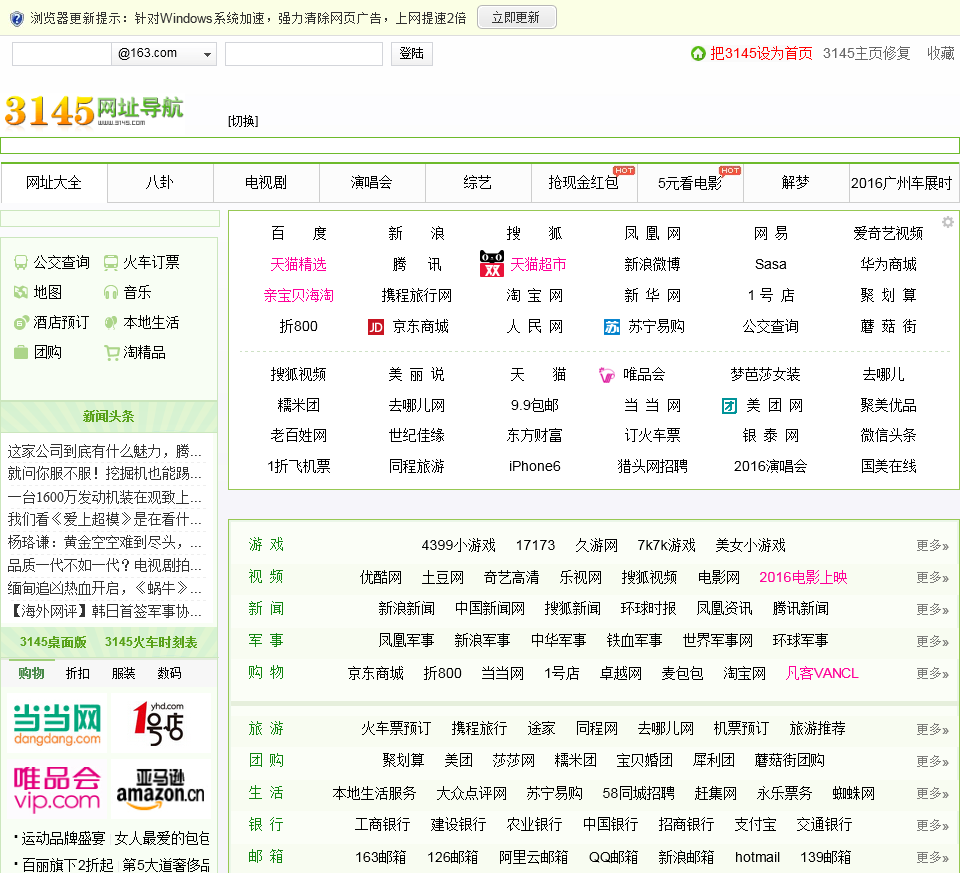The height and width of the screenshot is (873, 960).
Task: Click the Suning icon beside 苏宁易购
Action: tap(612, 328)
